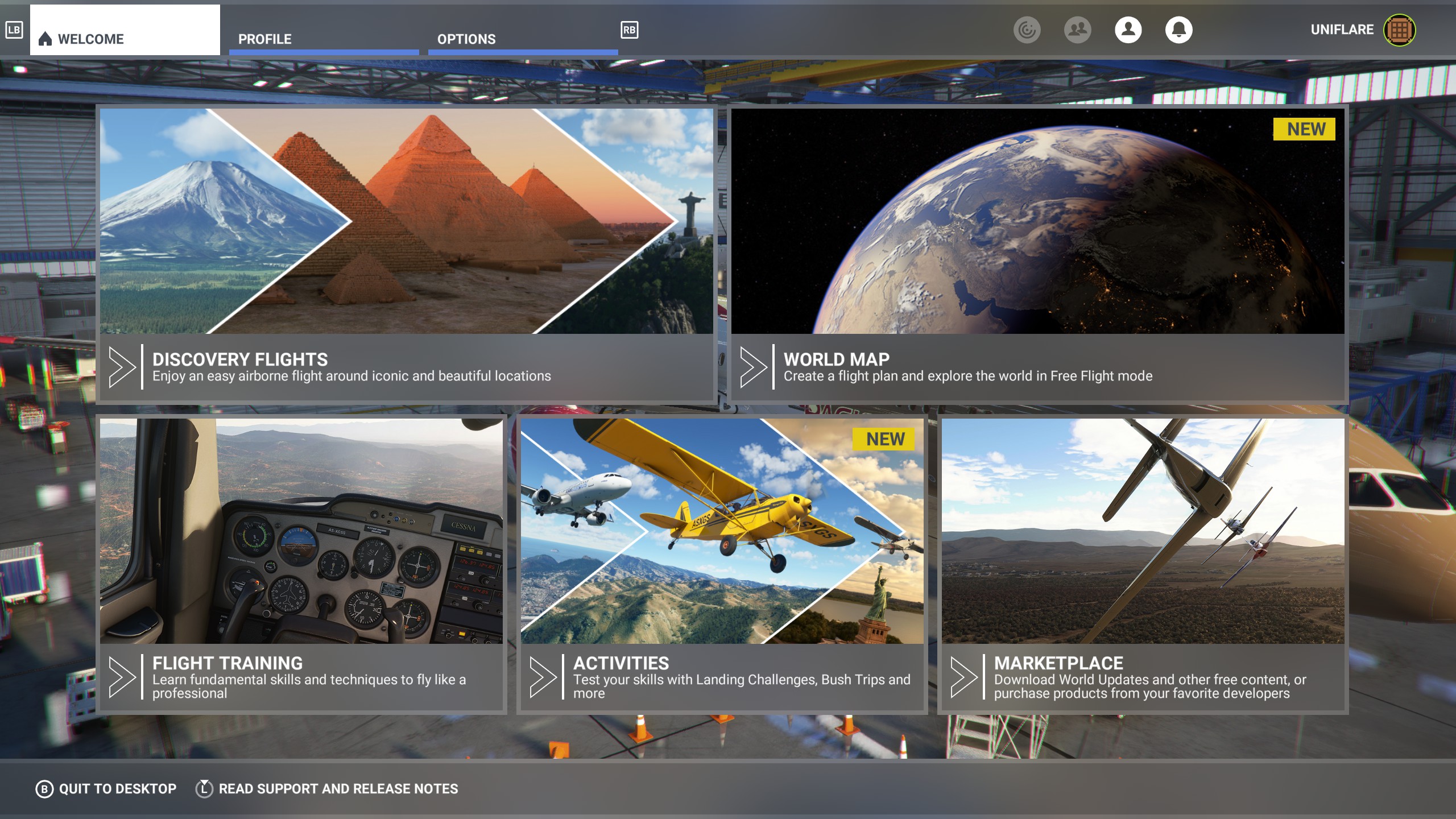Click the UNIFLARE username text

[1342, 30]
